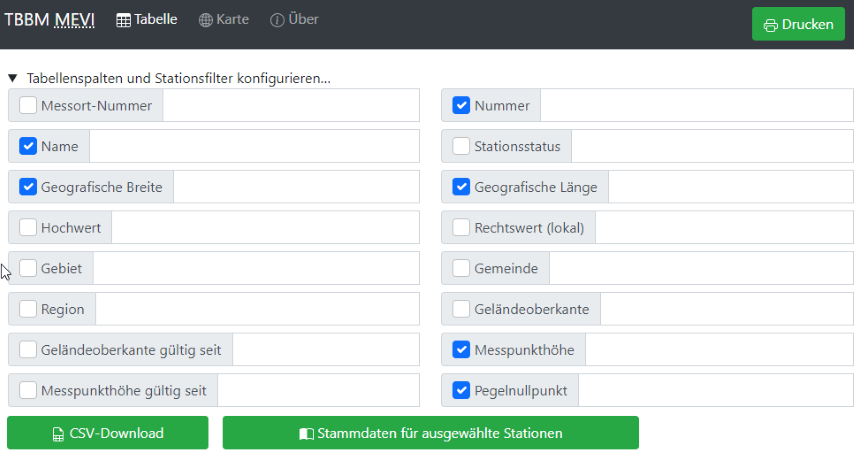The image size is (854, 454).
Task: Click the Region filter text field
Action: coord(257,309)
